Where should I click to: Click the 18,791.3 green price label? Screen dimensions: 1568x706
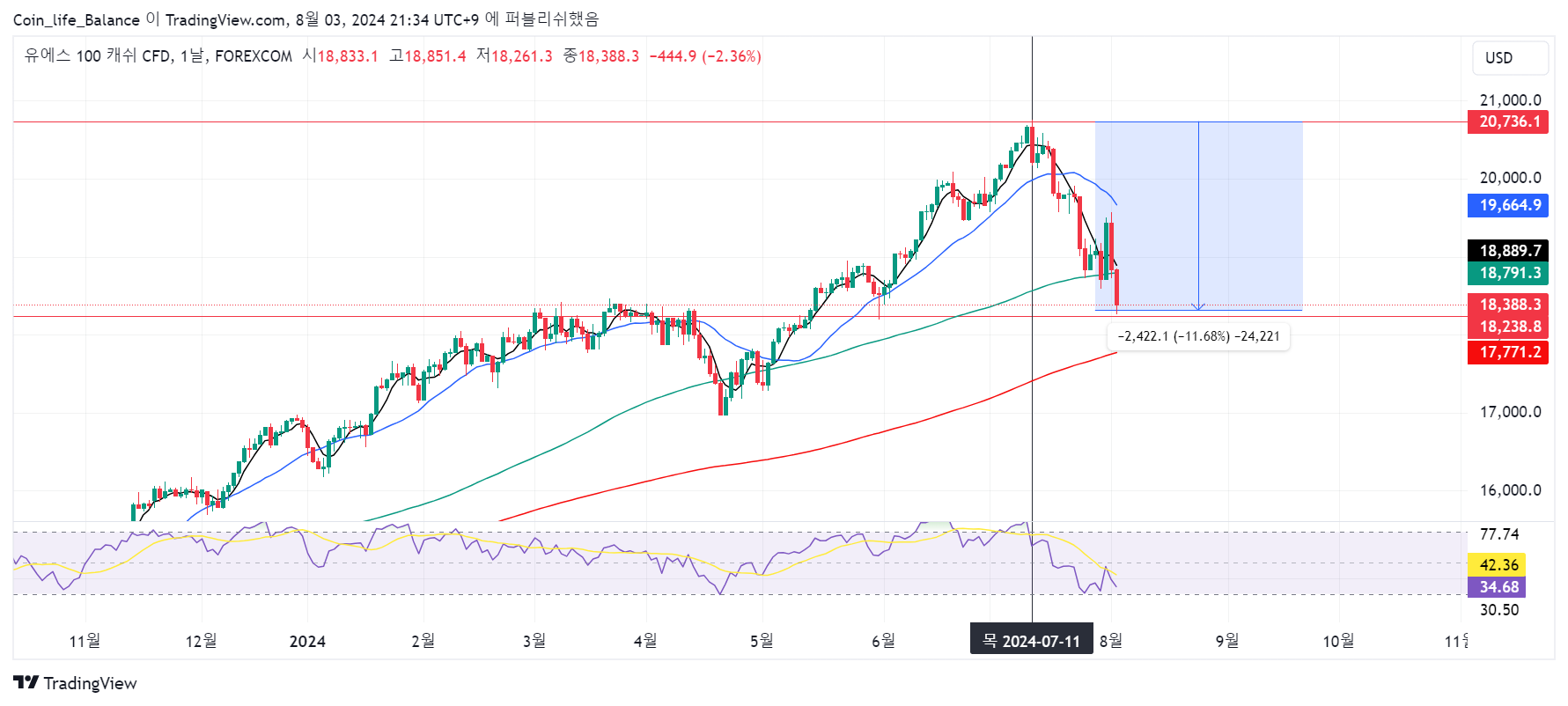(x=1508, y=273)
